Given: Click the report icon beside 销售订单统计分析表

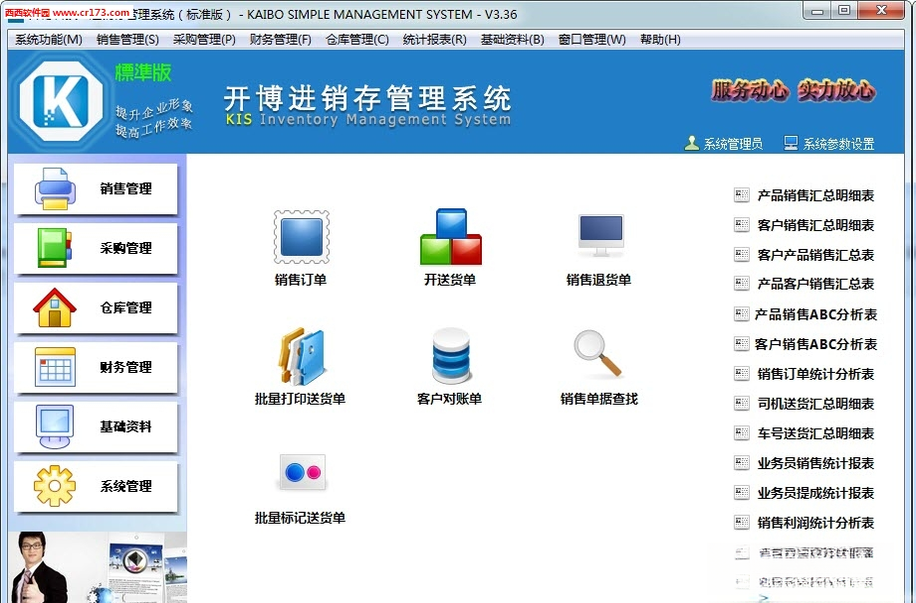Looking at the screenshot, I should pos(742,374).
